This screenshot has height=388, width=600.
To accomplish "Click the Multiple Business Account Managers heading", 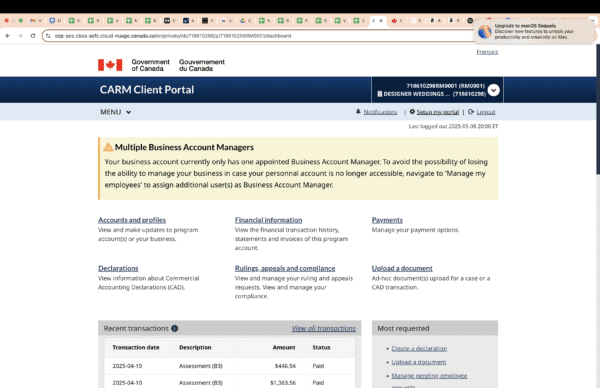I will [x=184, y=147].
